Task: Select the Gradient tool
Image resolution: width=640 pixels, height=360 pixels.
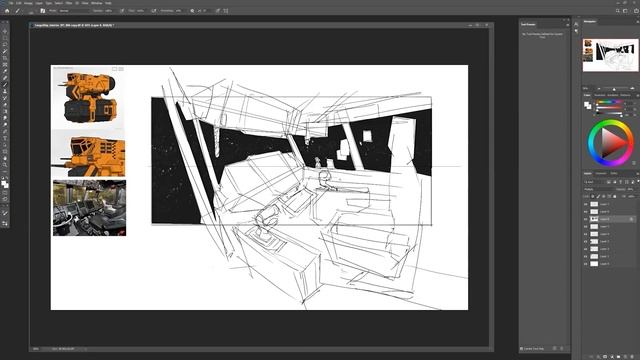Action: [x=5, y=111]
